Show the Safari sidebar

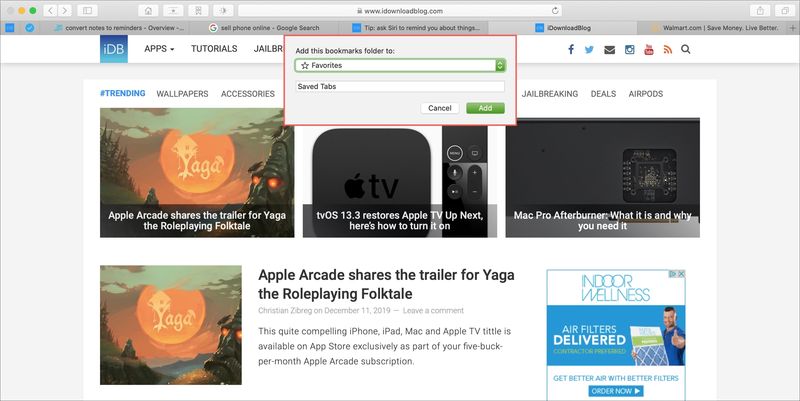pos(87,10)
